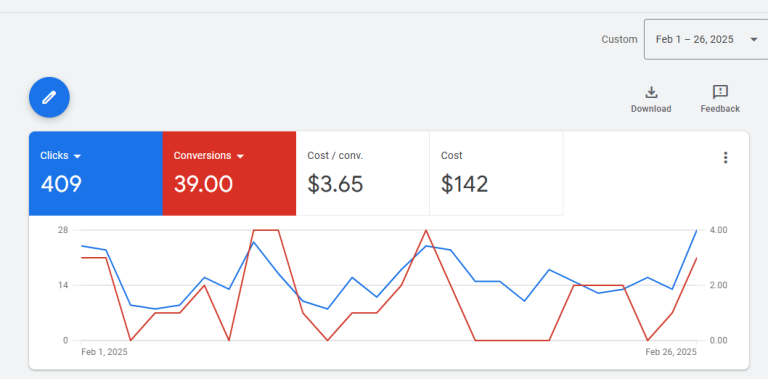The image size is (768, 379).
Task: Open the Feb 1 – 26, 2025 date range picker
Action: (706, 40)
